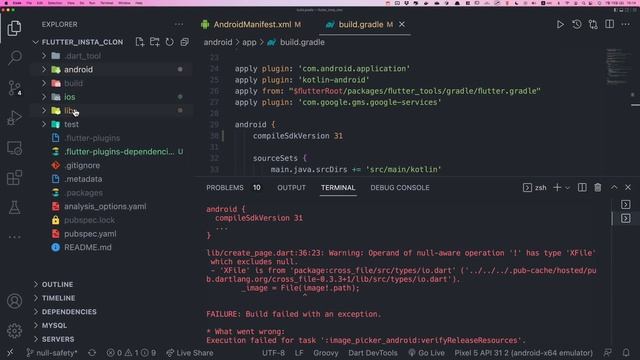Expand the lib folder
640x360 pixels.
(x=44, y=111)
